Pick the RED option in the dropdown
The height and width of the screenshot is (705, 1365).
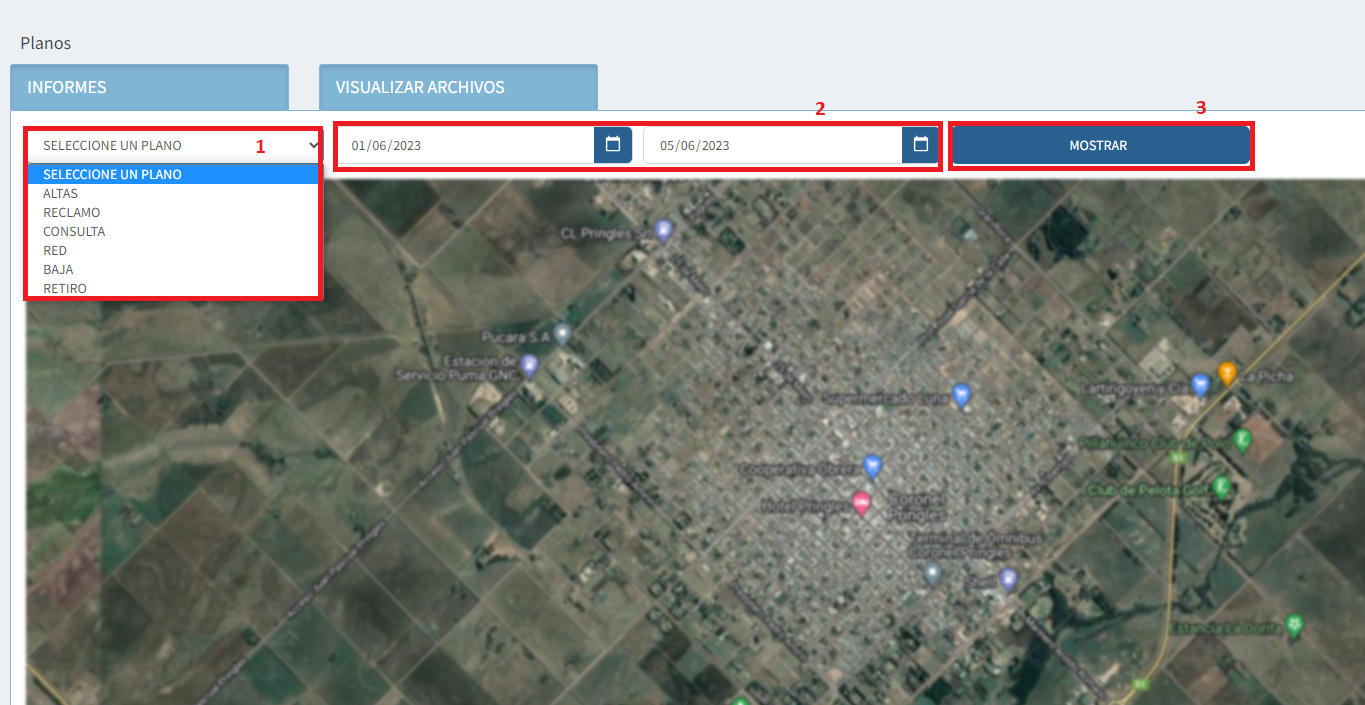(x=55, y=251)
